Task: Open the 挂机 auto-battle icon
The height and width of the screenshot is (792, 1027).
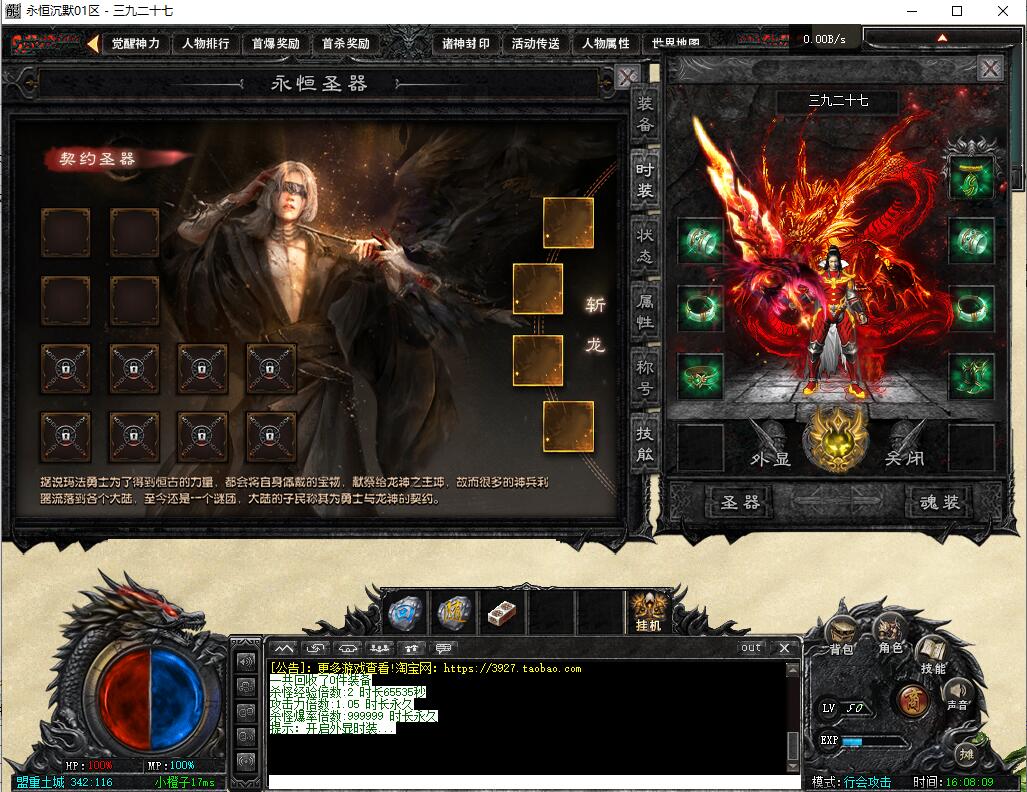Action: point(649,612)
